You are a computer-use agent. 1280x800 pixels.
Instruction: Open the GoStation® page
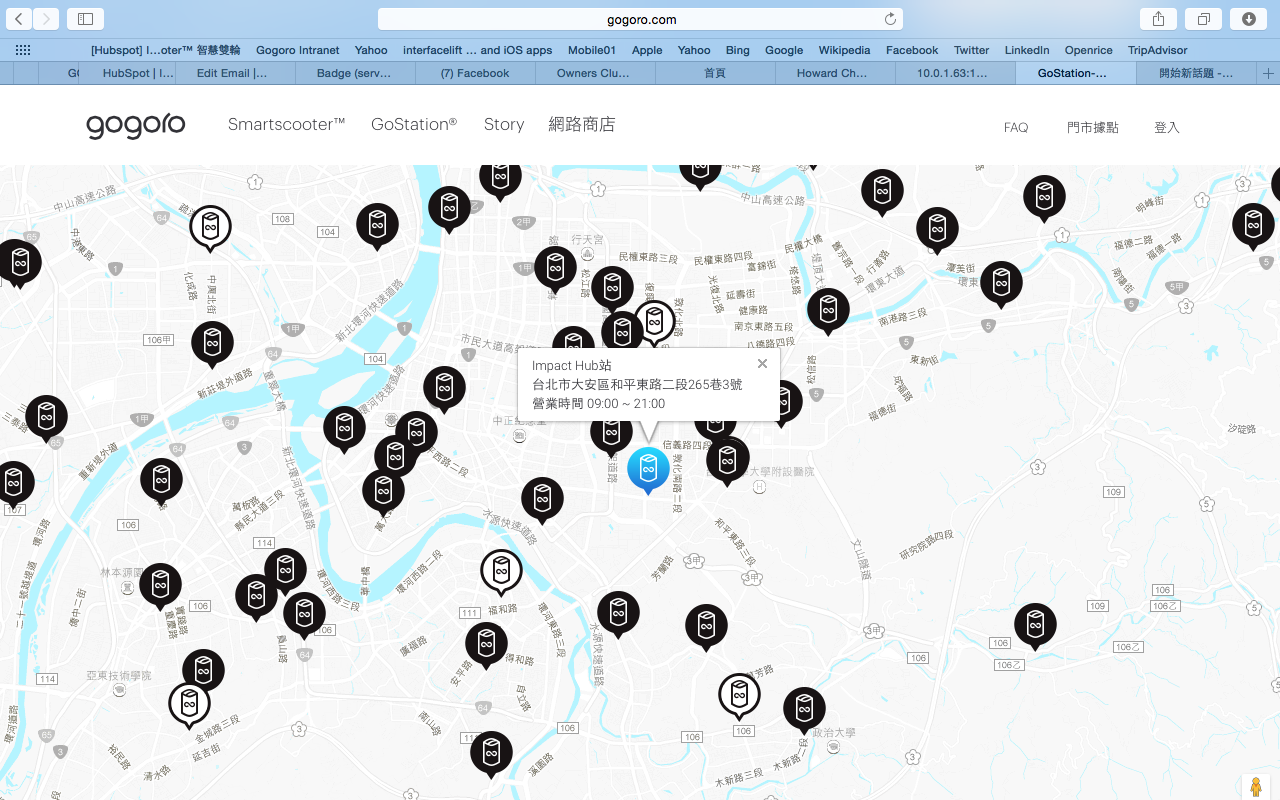click(x=414, y=124)
